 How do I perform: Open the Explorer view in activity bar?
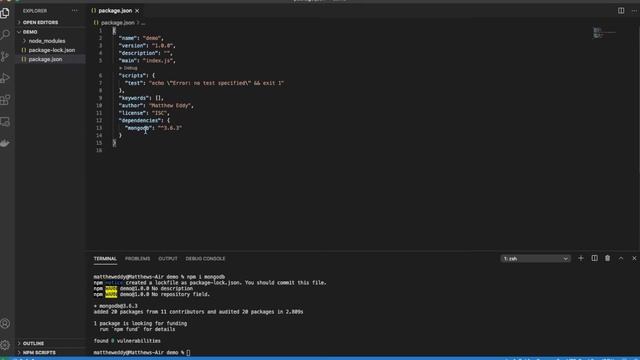(x=5, y=13)
